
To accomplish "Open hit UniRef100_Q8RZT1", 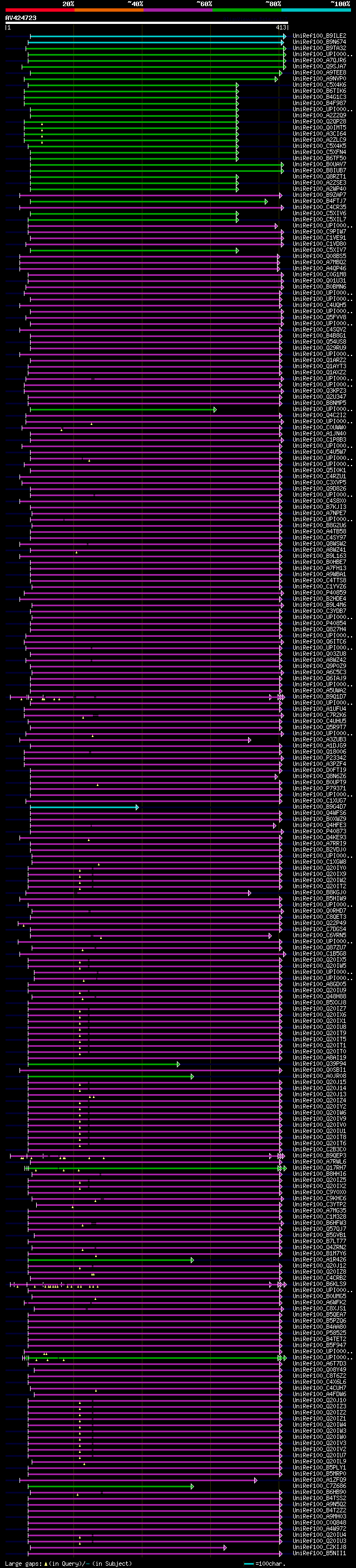I will pos(319,177).
